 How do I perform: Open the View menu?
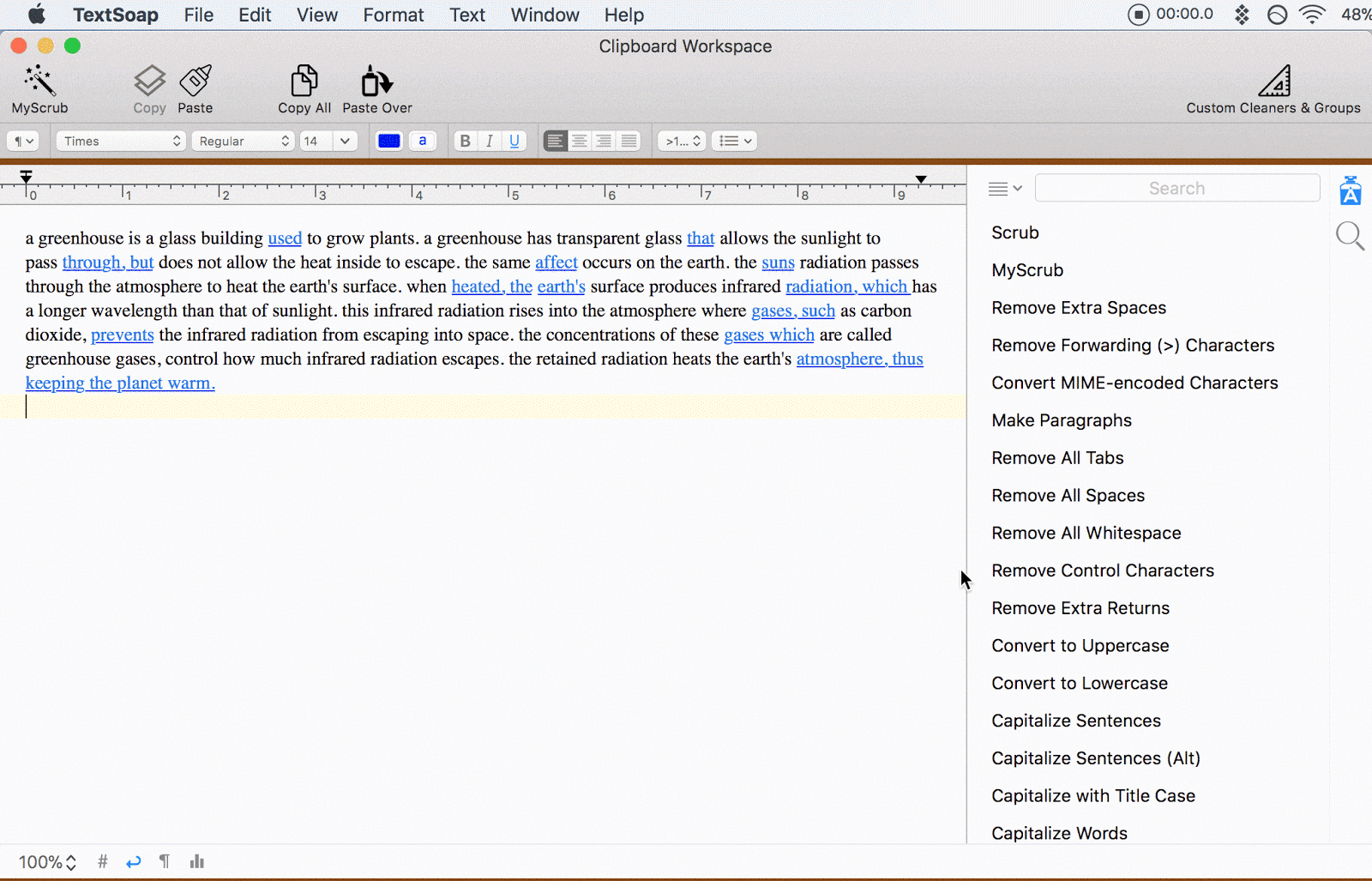pos(317,15)
